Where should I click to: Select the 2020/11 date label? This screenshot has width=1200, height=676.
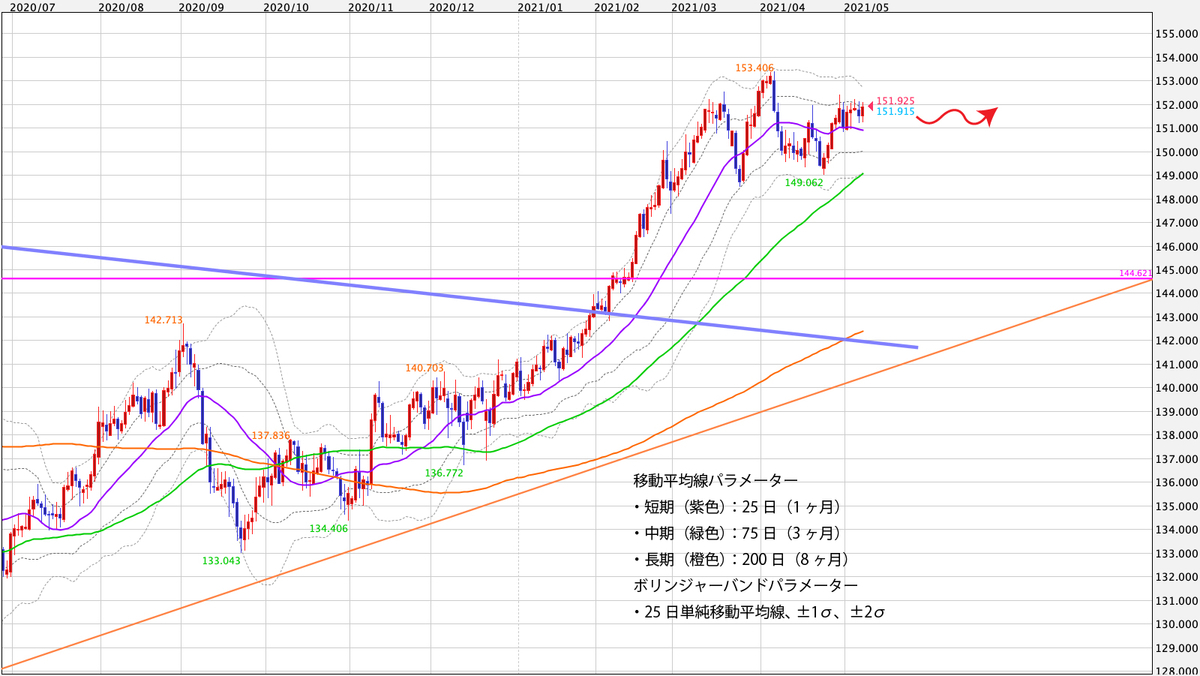[x=369, y=7]
